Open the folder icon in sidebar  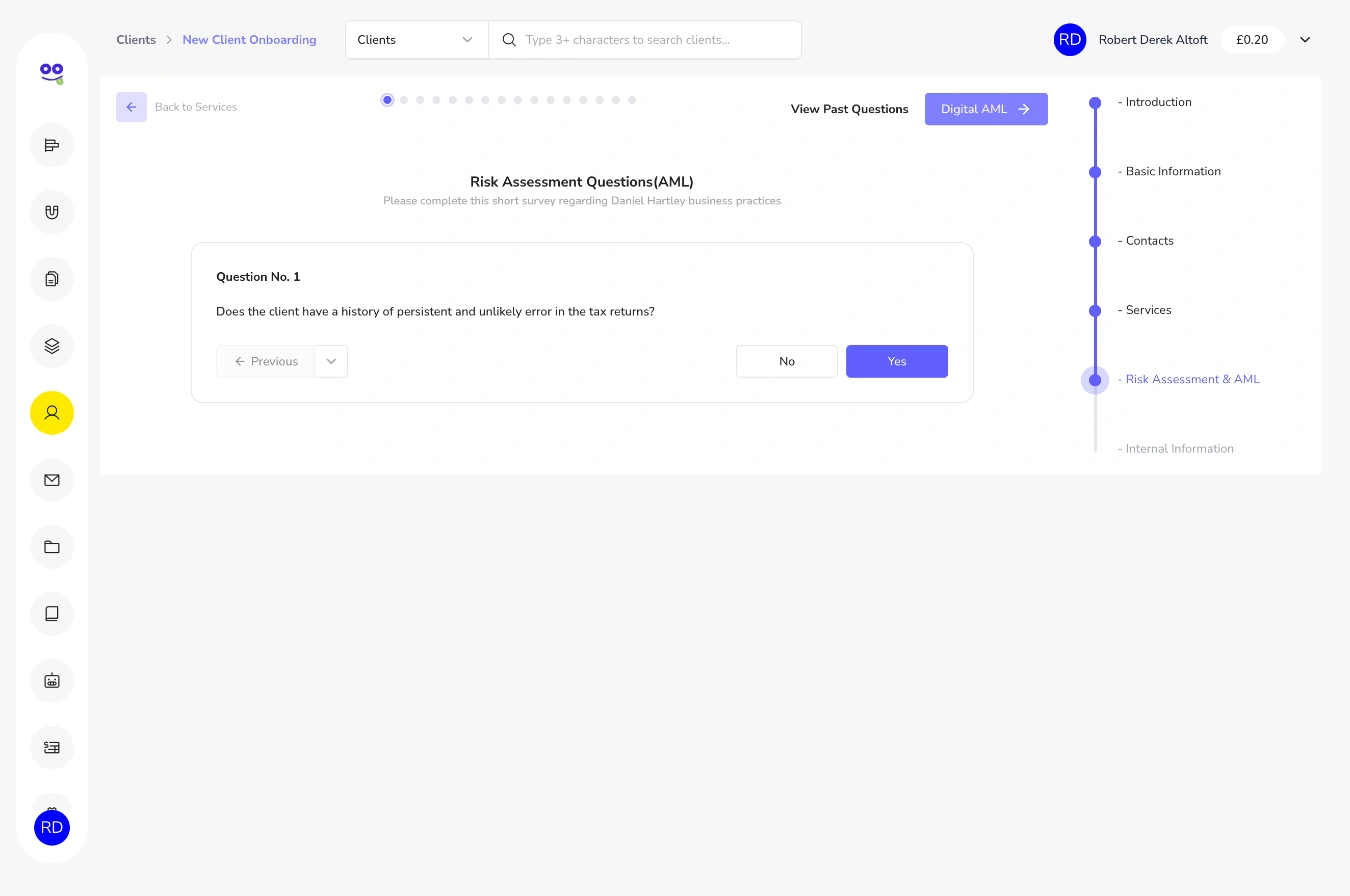click(52, 547)
